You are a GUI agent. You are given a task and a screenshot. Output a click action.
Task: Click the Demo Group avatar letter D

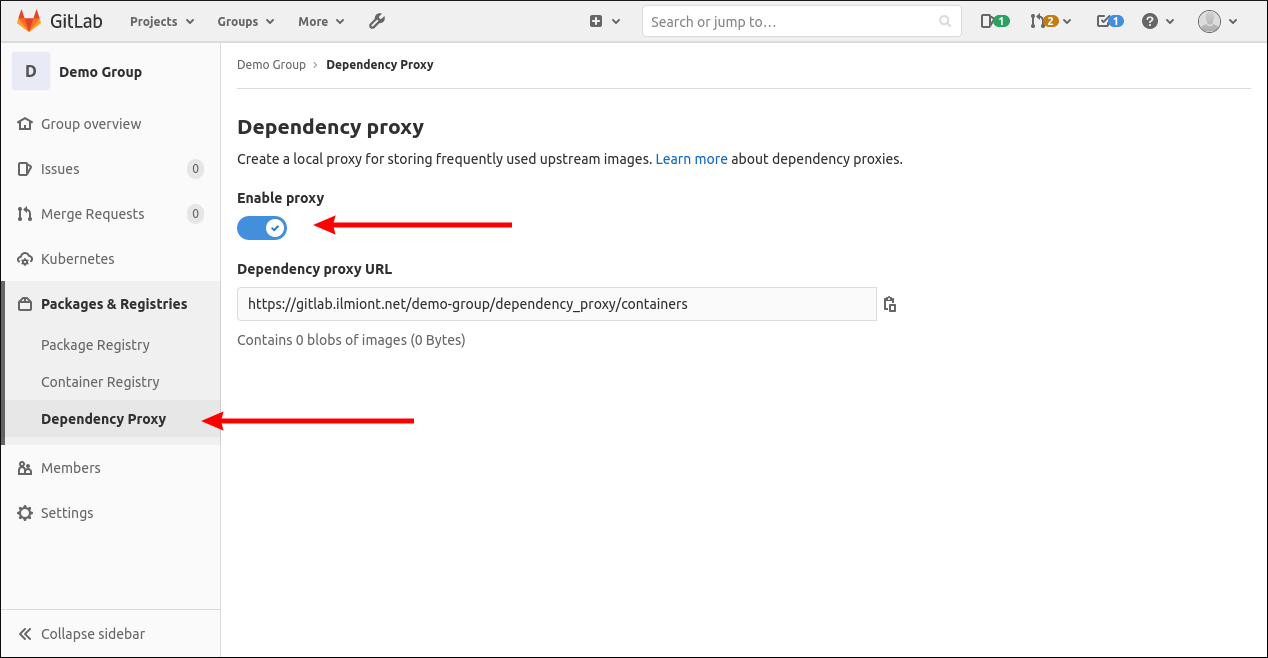tap(31, 72)
